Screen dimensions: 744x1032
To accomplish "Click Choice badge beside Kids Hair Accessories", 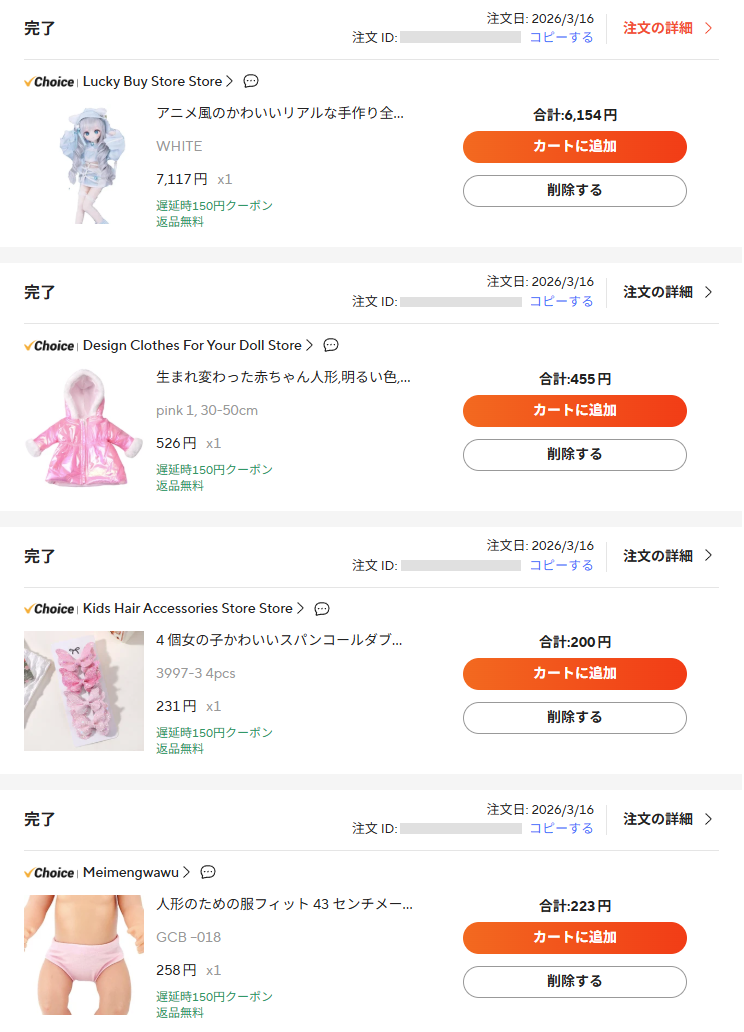I will point(49,609).
